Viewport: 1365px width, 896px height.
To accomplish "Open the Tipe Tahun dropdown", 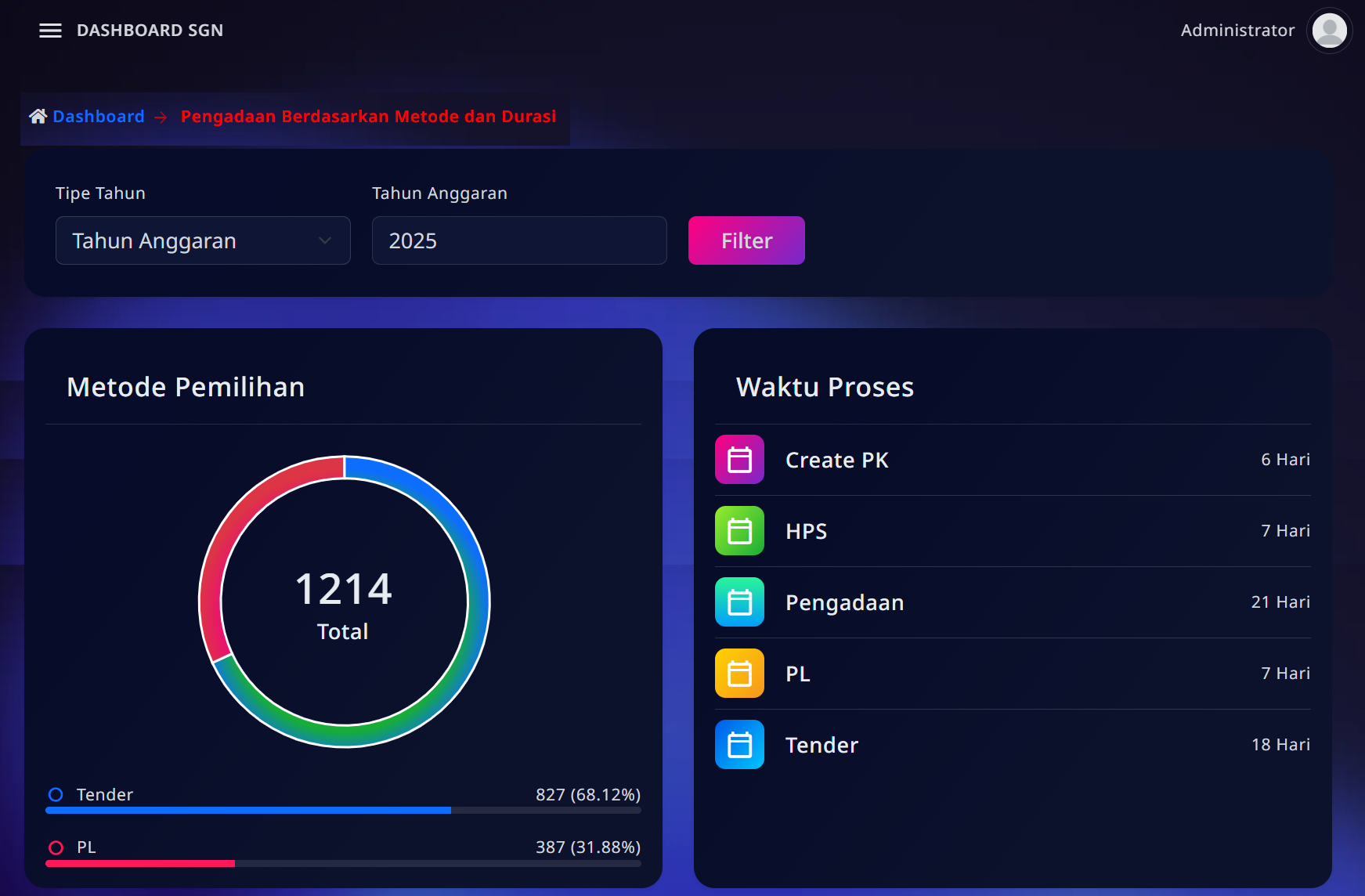I will pyautogui.click(x=202, y=240).
